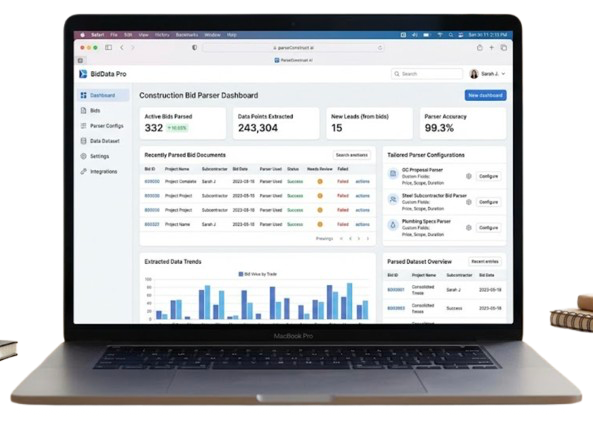Click the Needs Review column header
The width and height of the screenshot is (593, 421).
click(320, 169)
